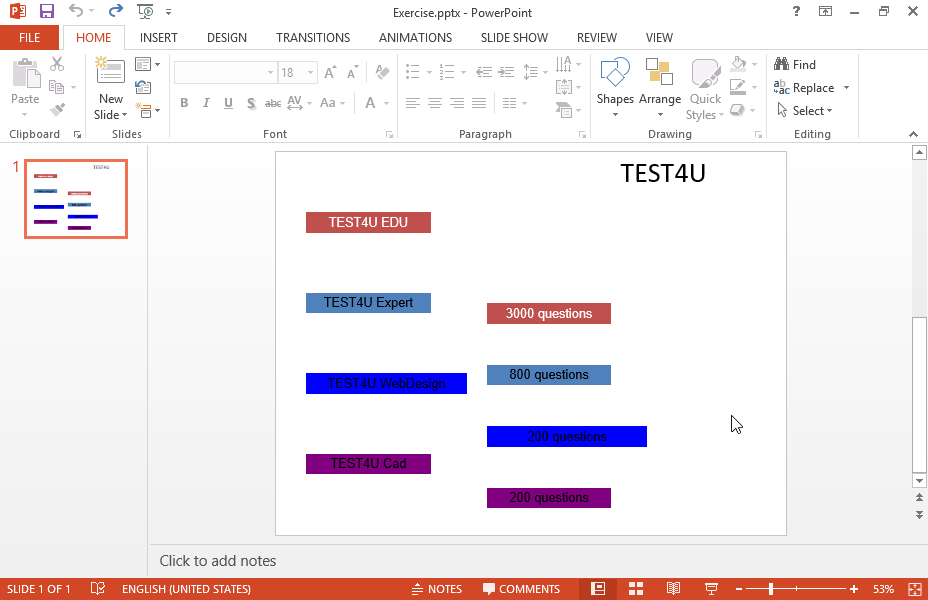Align text right in paragraph

pos(457,104)
